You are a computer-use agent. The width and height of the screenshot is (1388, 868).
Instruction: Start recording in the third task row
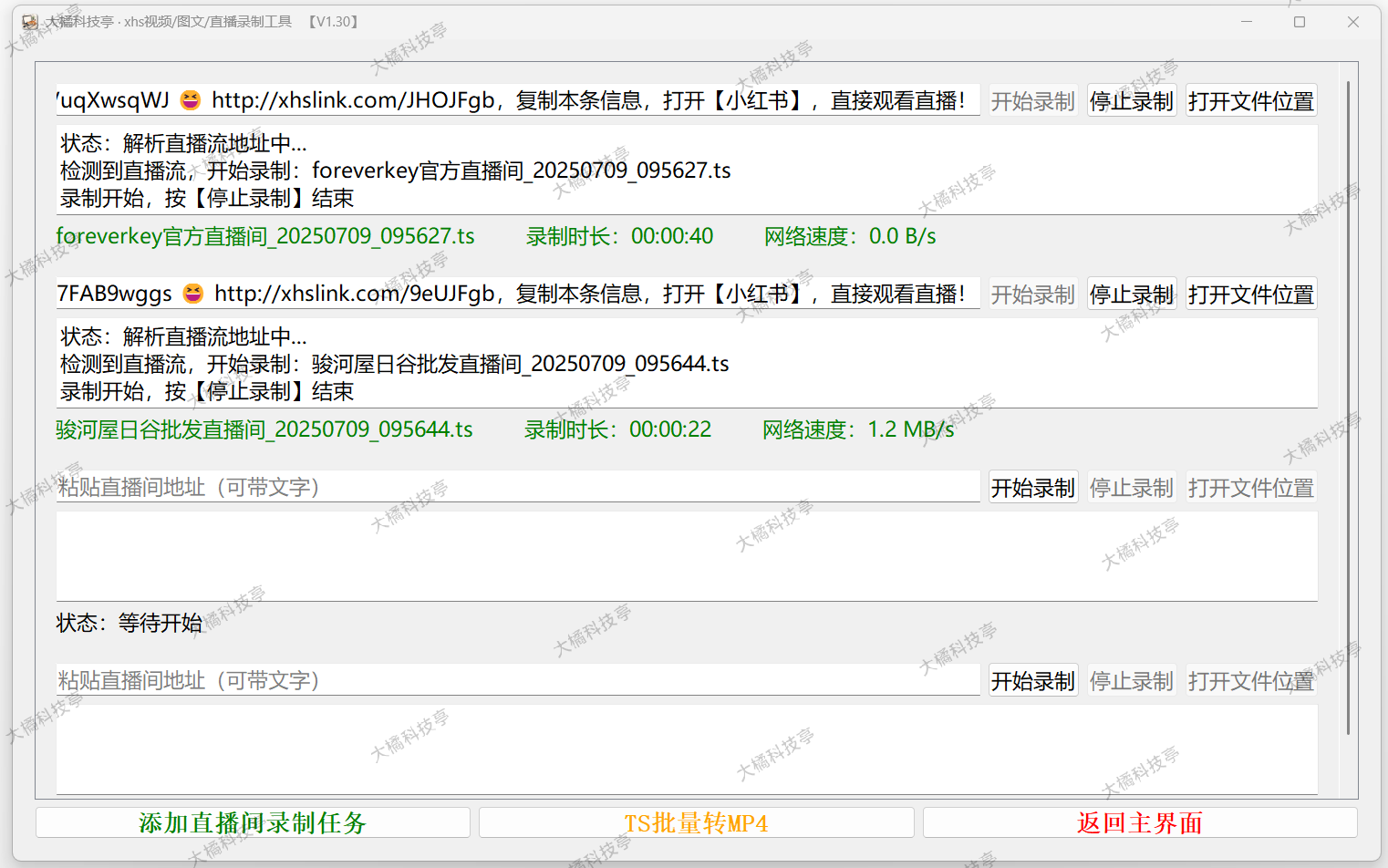[1033, 488]
